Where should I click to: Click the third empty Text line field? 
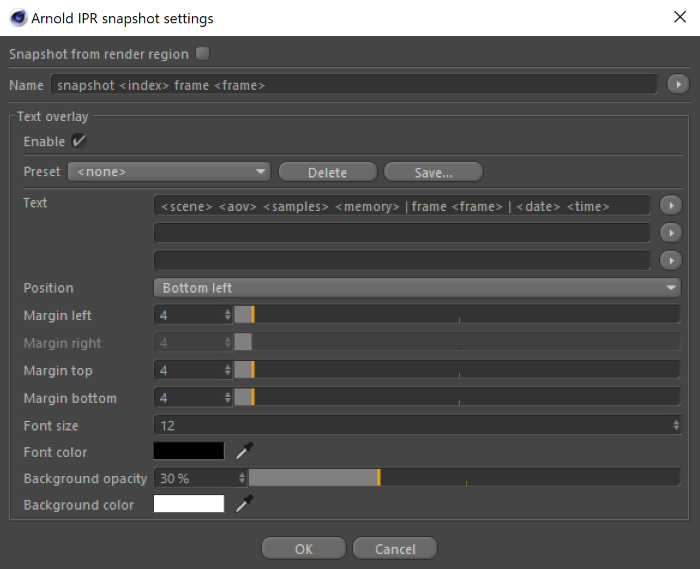click(402, 261)
